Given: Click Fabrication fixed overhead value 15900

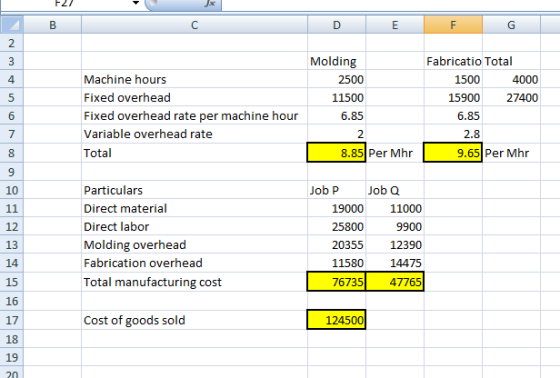Looking at the screenshot, I should [453, 98].
